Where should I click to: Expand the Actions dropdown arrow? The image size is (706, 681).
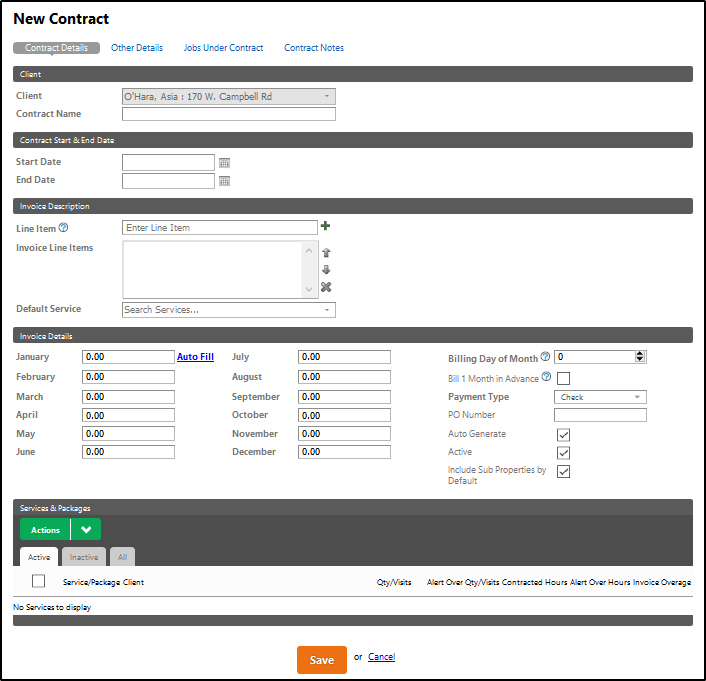pyautogui.click(x=86, y=530)
